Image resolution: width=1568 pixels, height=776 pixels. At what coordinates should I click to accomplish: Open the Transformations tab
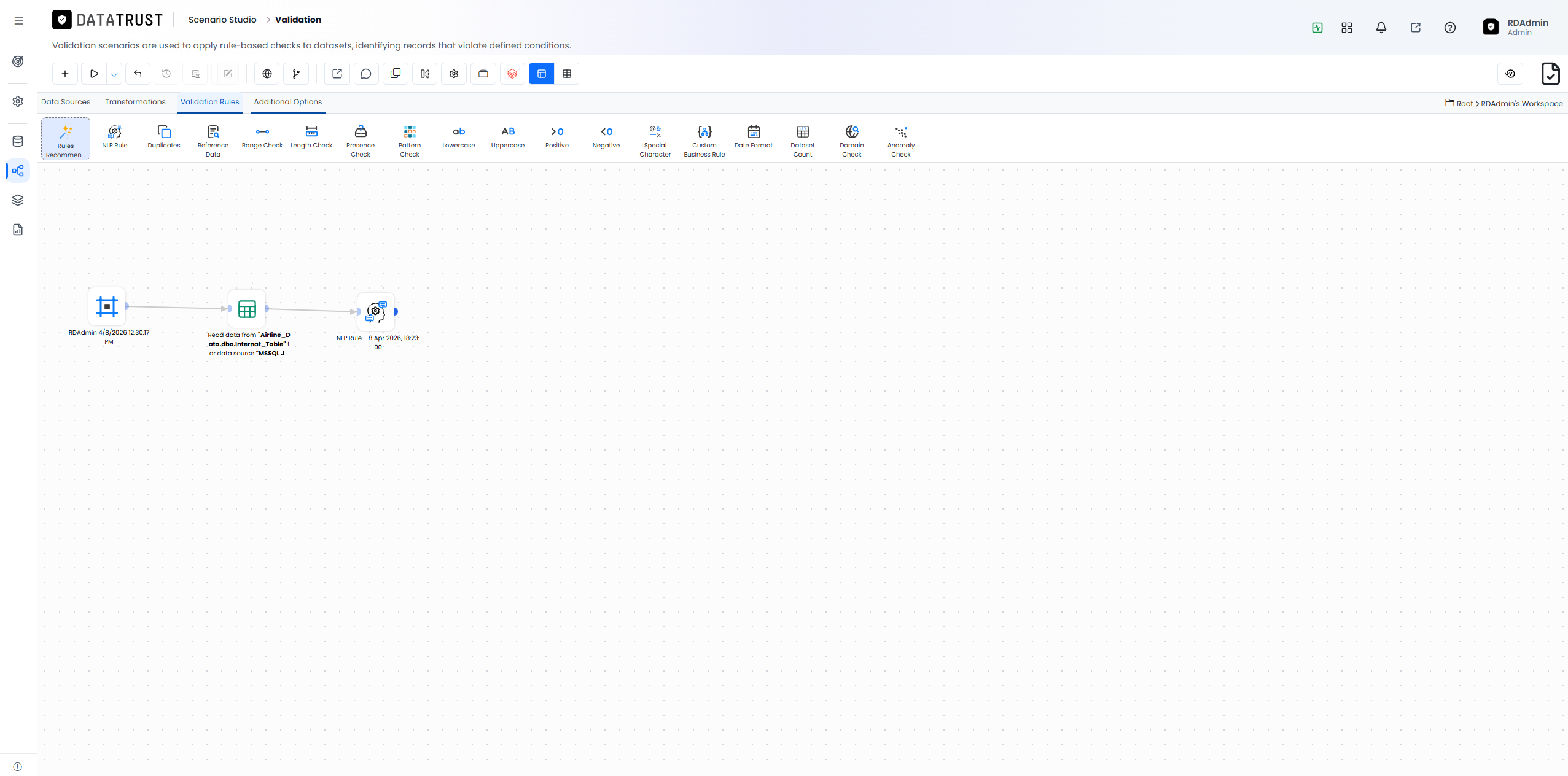135,102
